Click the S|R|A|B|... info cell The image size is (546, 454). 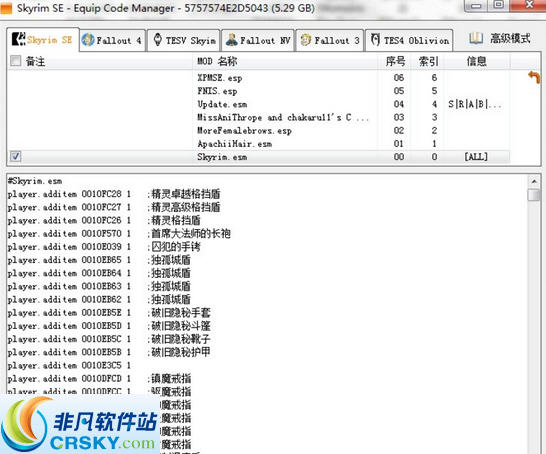pos(475,104)
